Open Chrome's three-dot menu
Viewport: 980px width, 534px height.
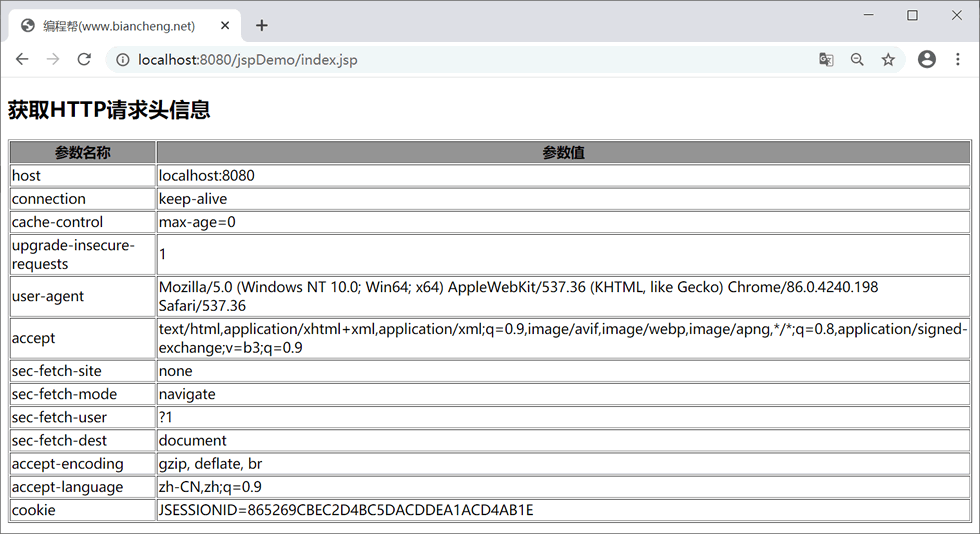tap(957, 60)
